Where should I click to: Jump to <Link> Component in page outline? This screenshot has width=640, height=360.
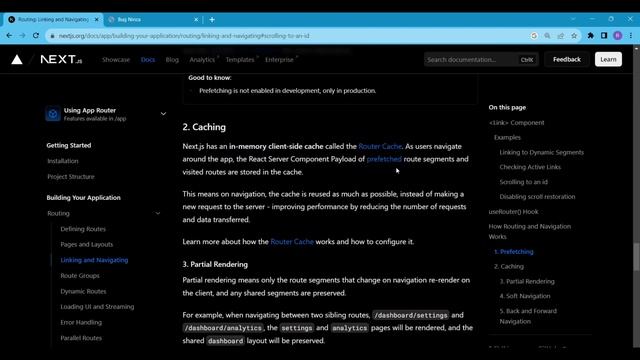516,122
